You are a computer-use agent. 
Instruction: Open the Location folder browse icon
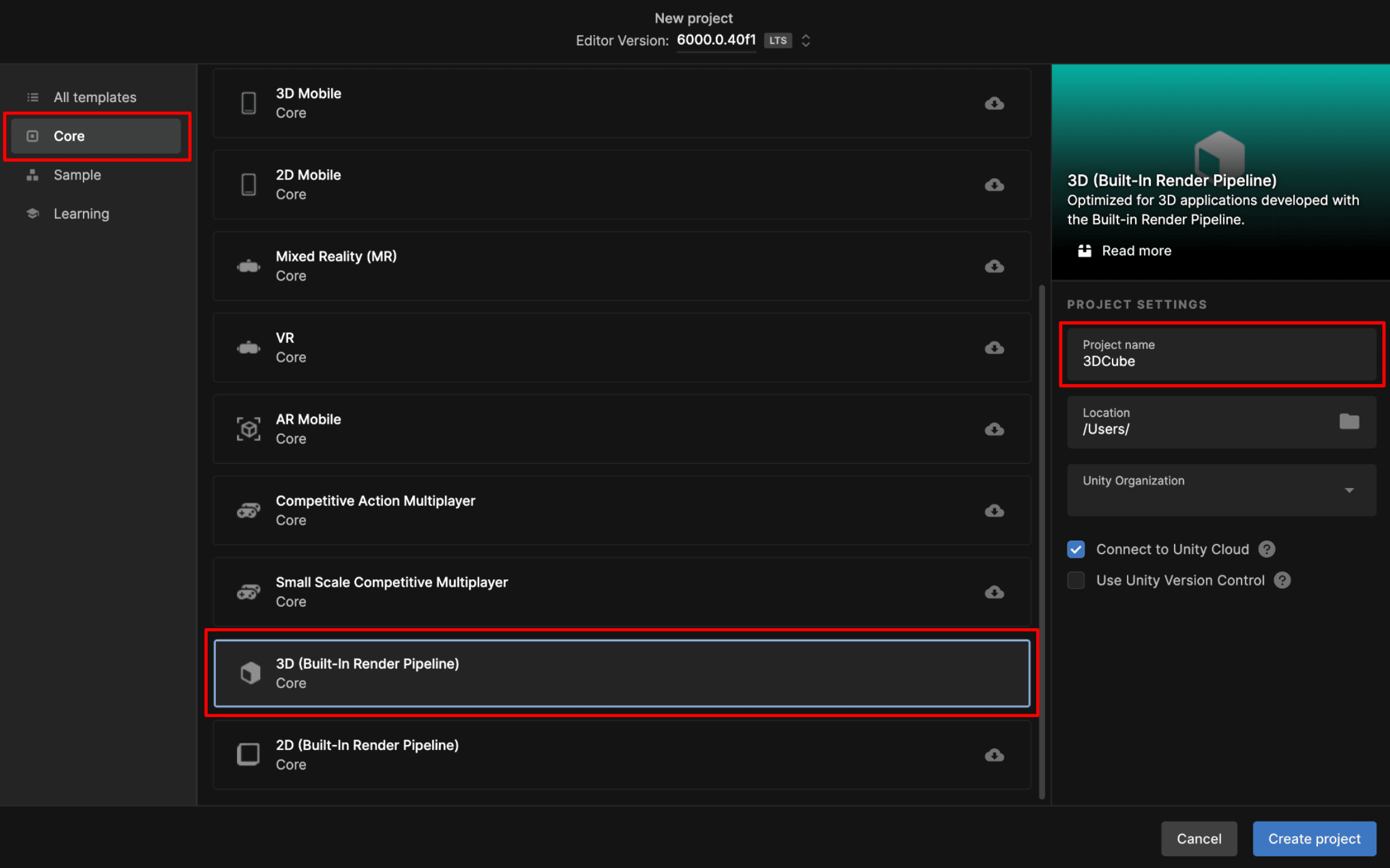click(1349, 422)
